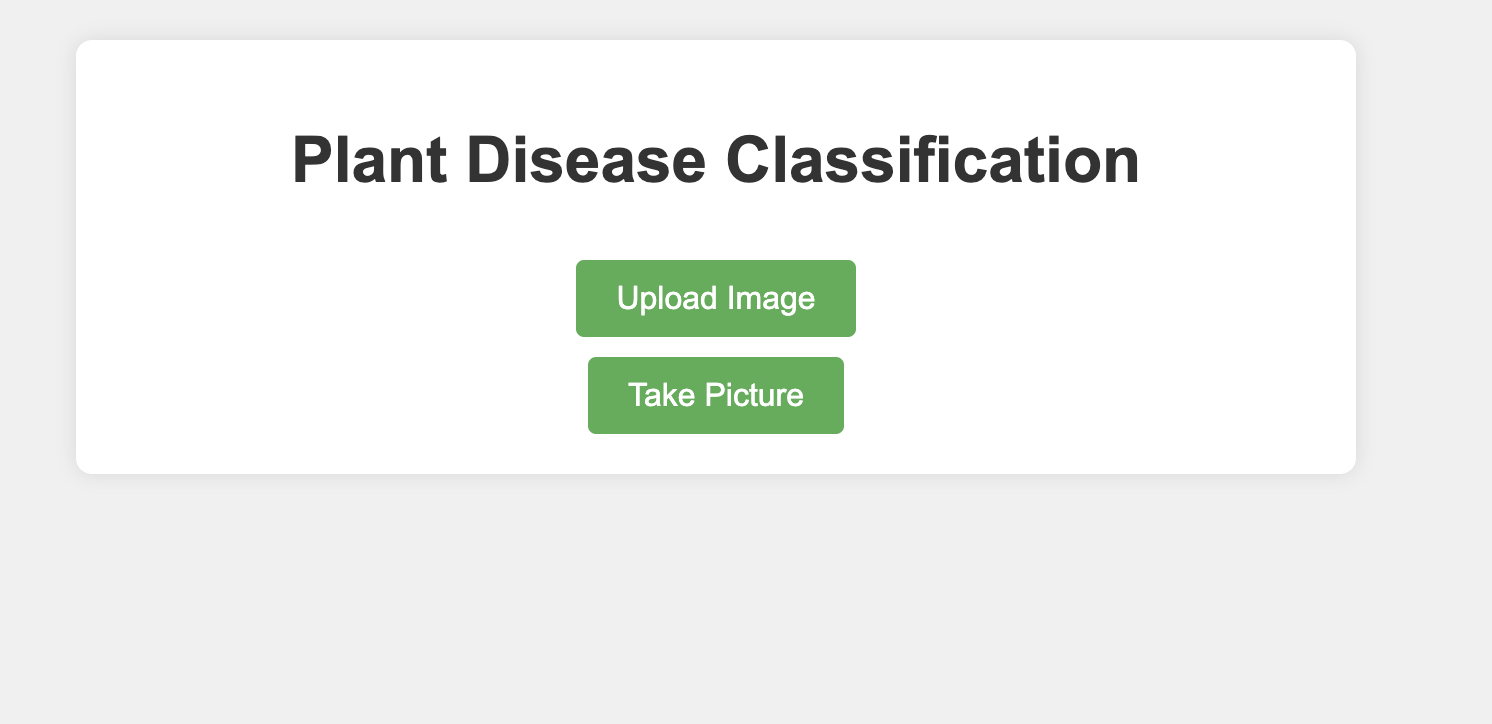This screenshot has width=1492, height=724.
Task: Choose the upper green button under the heading
Action: point(715,298)
